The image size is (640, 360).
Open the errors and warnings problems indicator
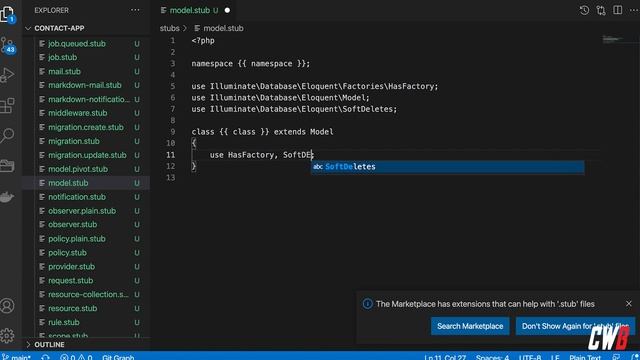tap(76, 357)
